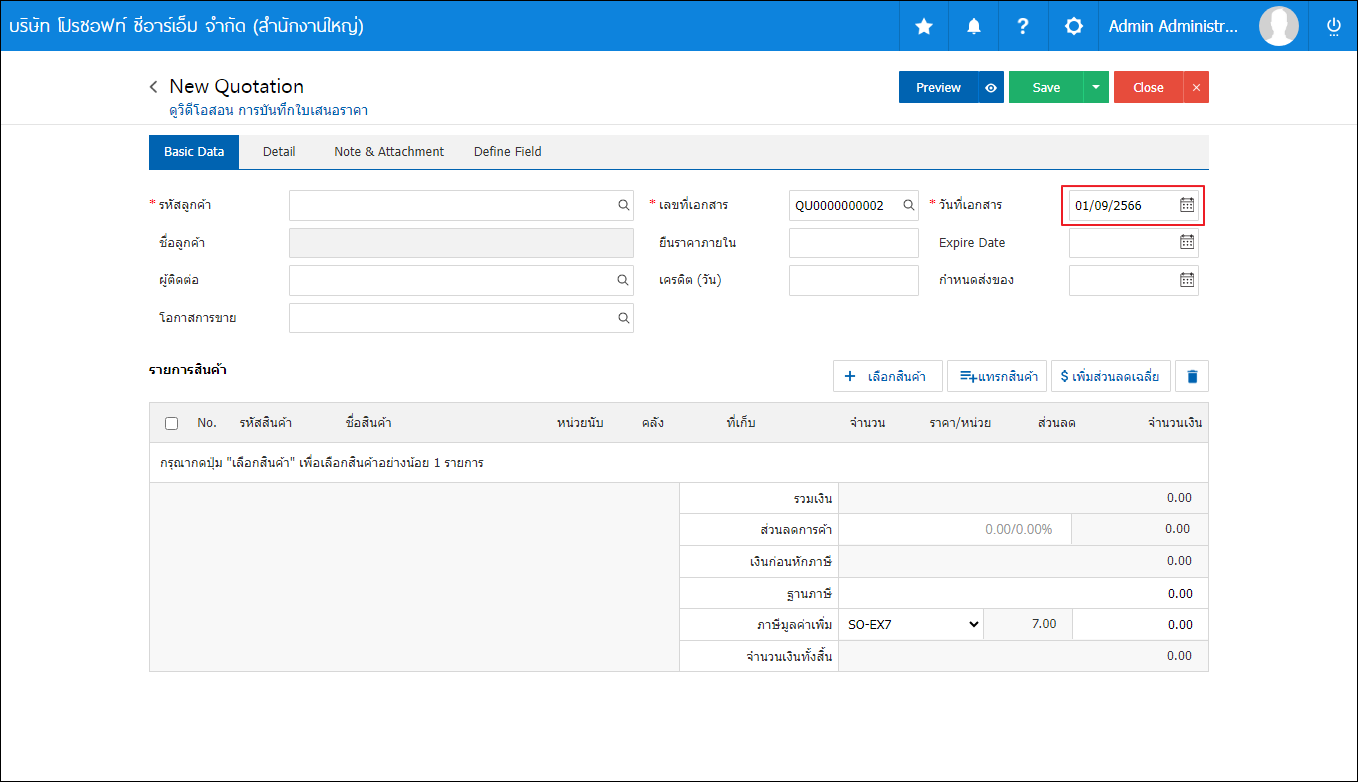Search sales opportunity magnifier icon
This screenshot has width=1358, height=782.
[x=623, y=318]
